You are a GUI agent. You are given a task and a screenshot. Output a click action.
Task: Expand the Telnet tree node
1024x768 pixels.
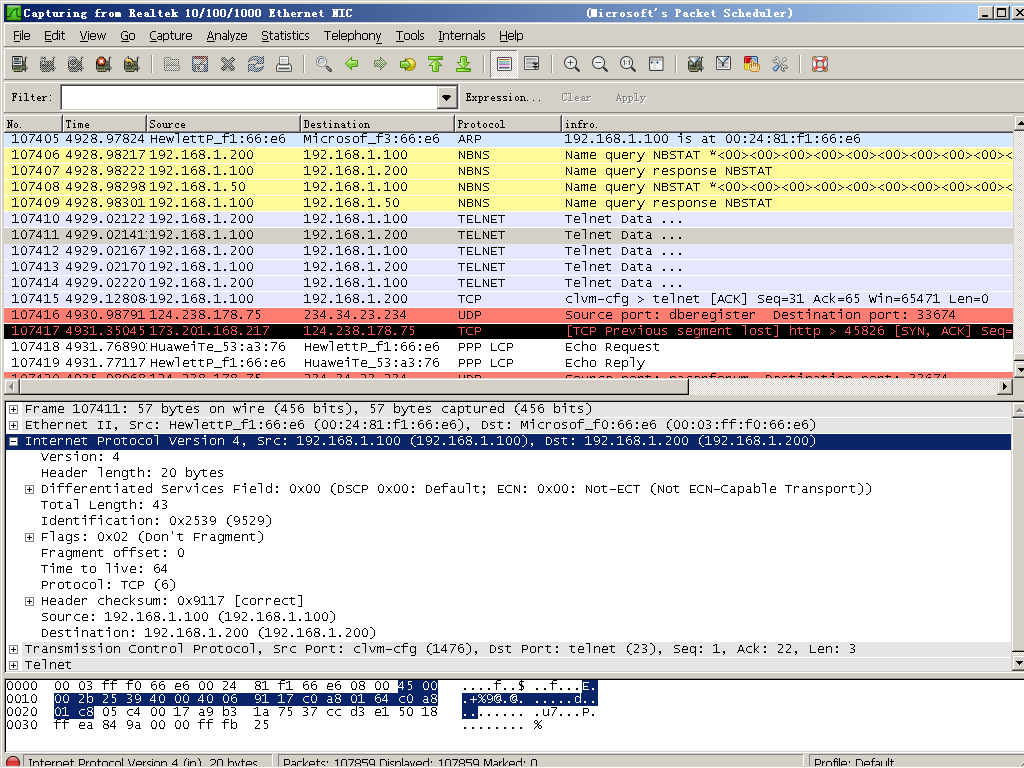[x=13, y=665]
